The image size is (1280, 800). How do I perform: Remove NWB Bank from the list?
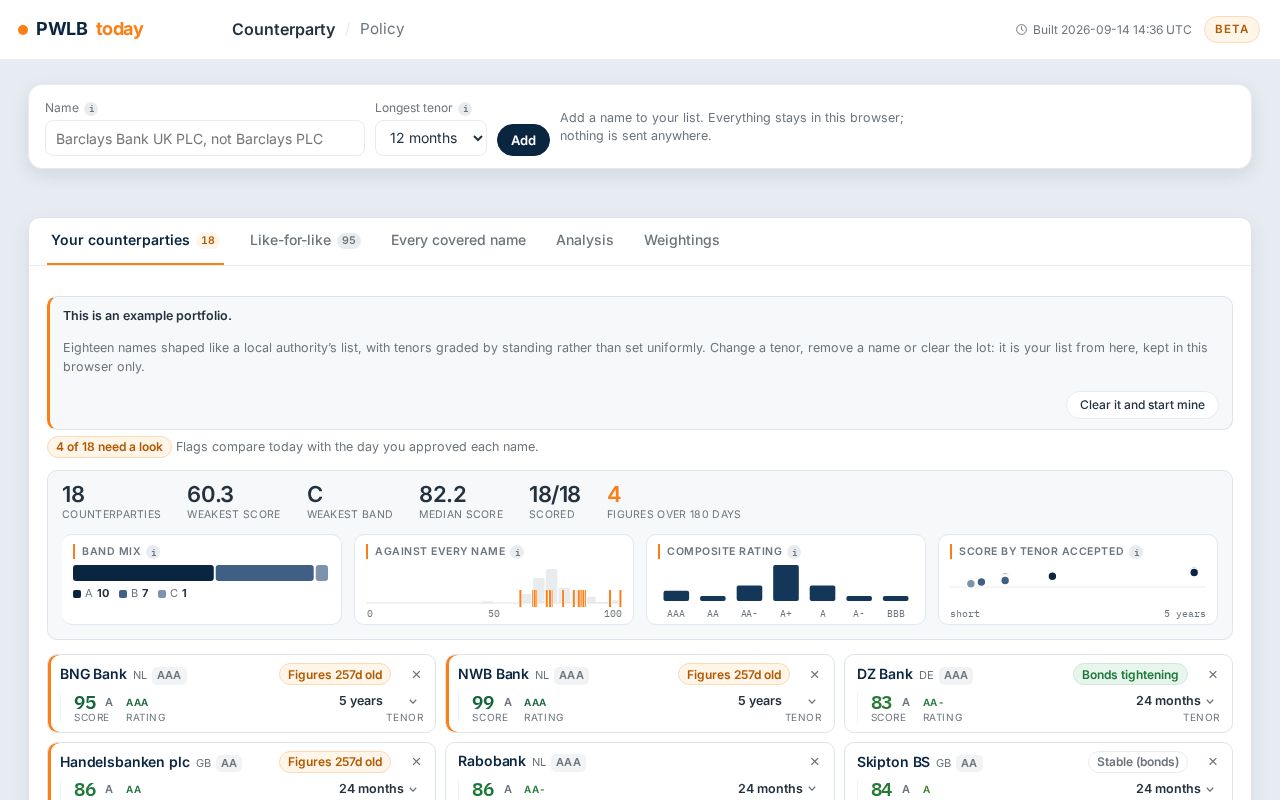tap(814, 675)
